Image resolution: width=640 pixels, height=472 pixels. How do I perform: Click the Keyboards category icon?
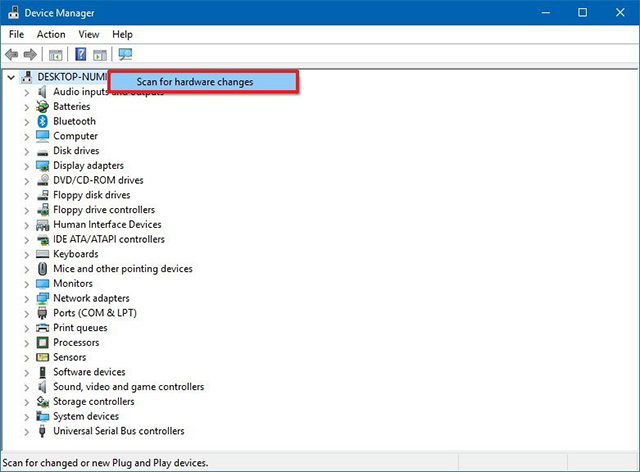pos(42,254)
